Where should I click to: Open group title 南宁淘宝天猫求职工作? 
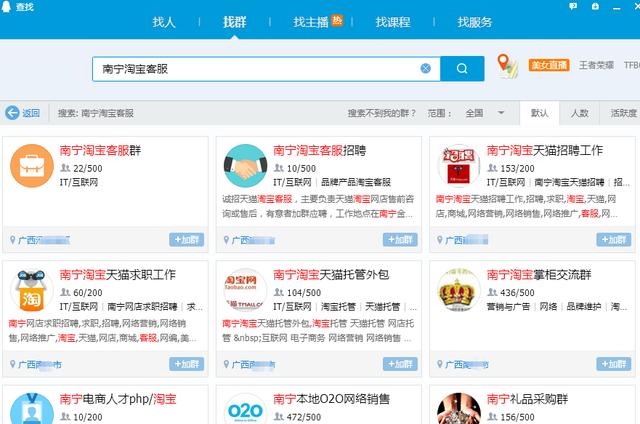[x=118, y=275]
